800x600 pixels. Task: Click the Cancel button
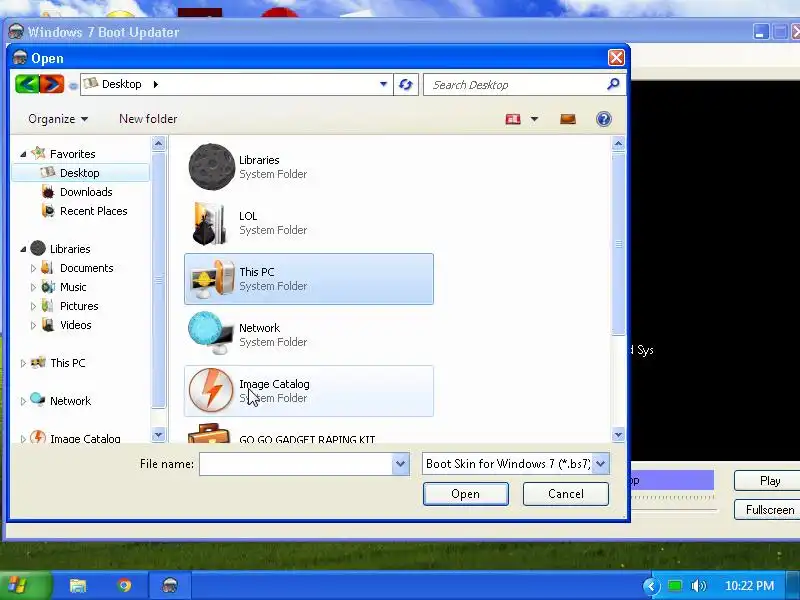566,494
